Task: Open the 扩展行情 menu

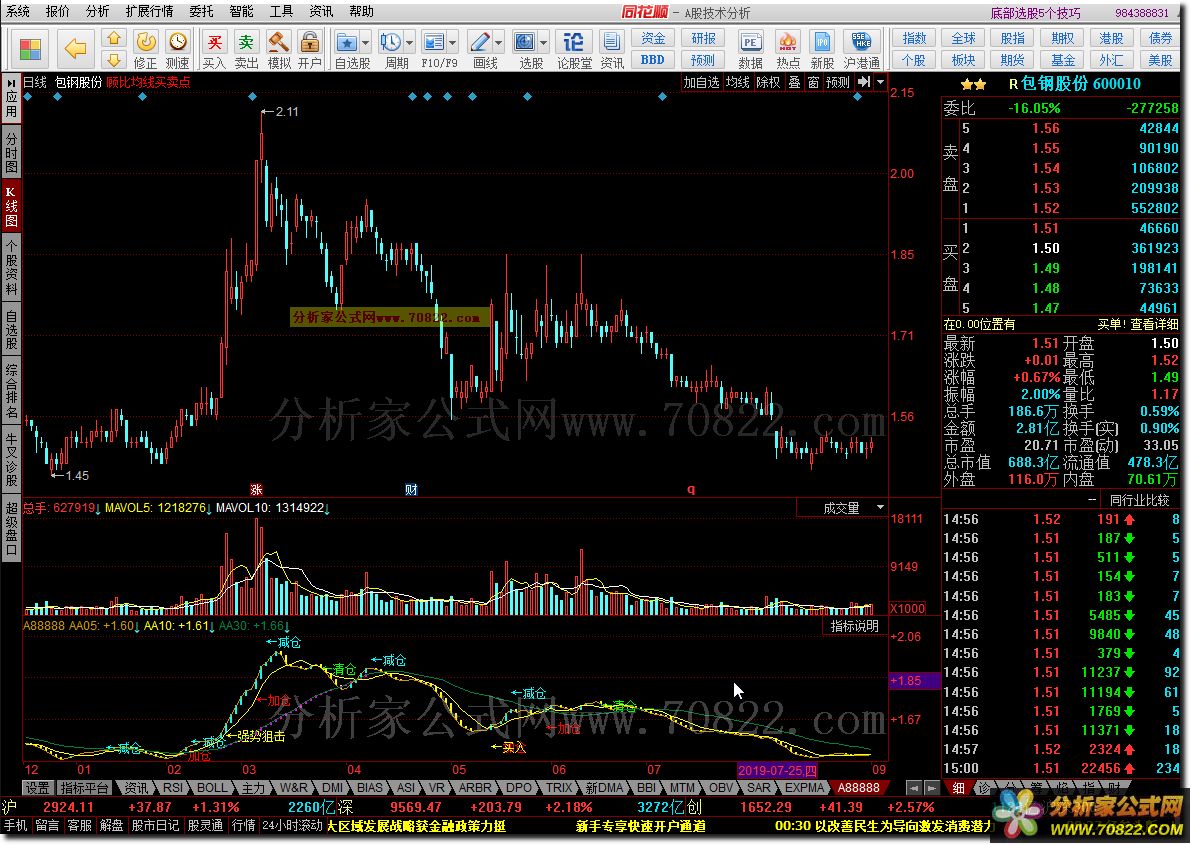Action: coord(149,11)
